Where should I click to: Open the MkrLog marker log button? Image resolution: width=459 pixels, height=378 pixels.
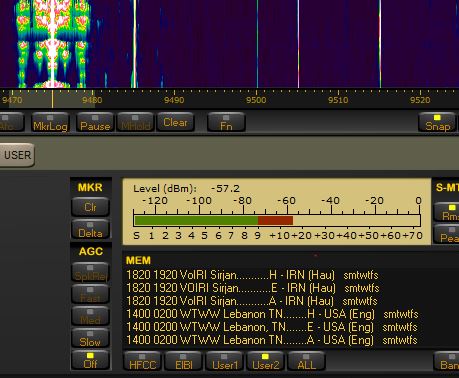tap(50, 122)
